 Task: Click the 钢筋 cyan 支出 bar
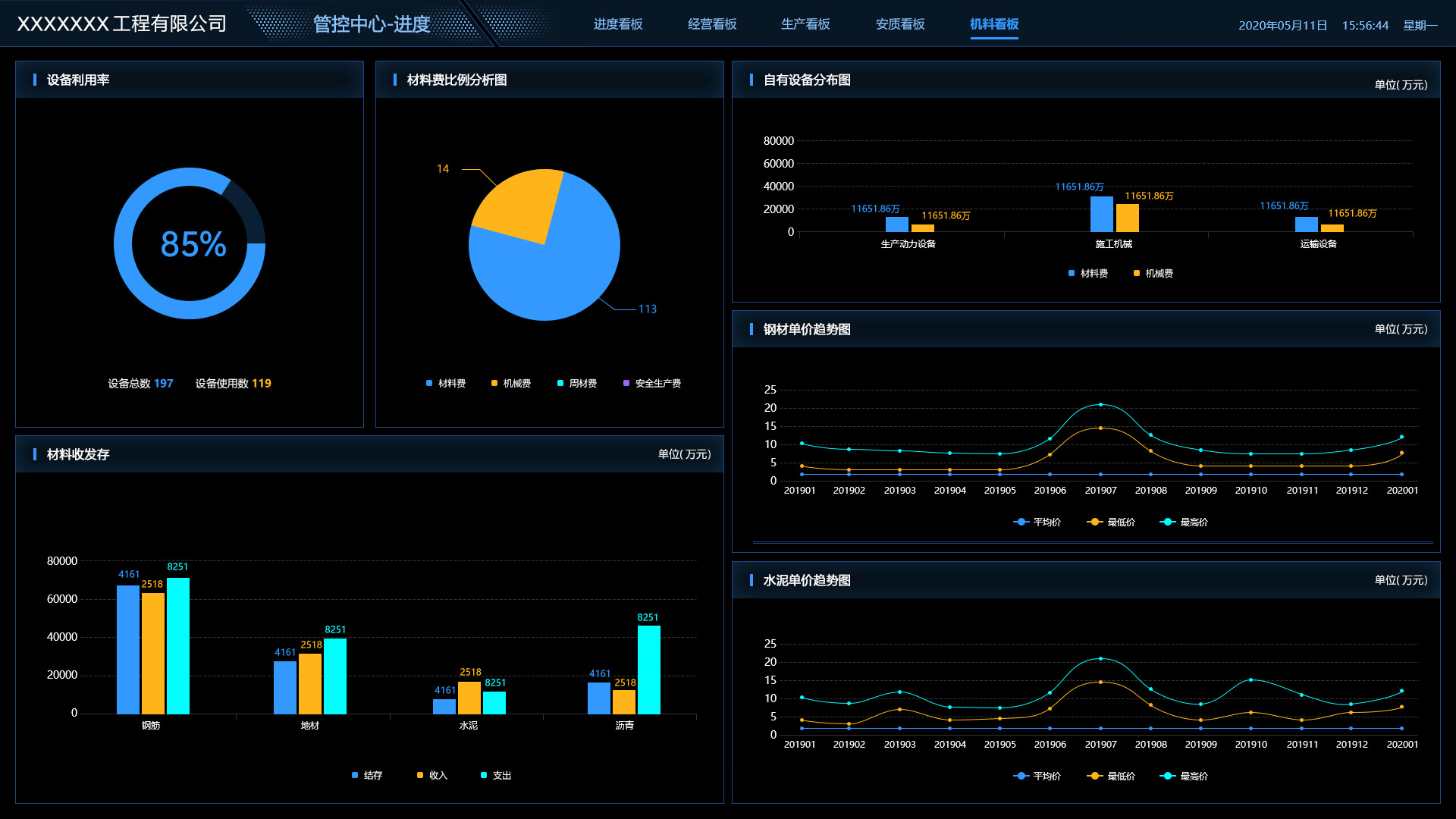click(x=178, y=645)
